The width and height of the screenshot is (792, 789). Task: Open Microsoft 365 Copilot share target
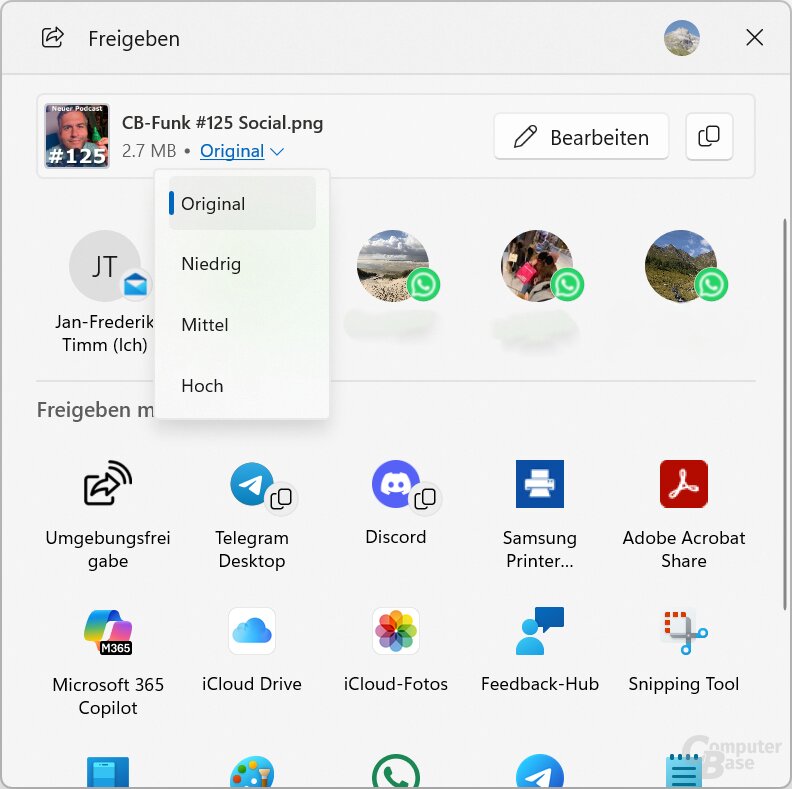(x=108, y=662)
